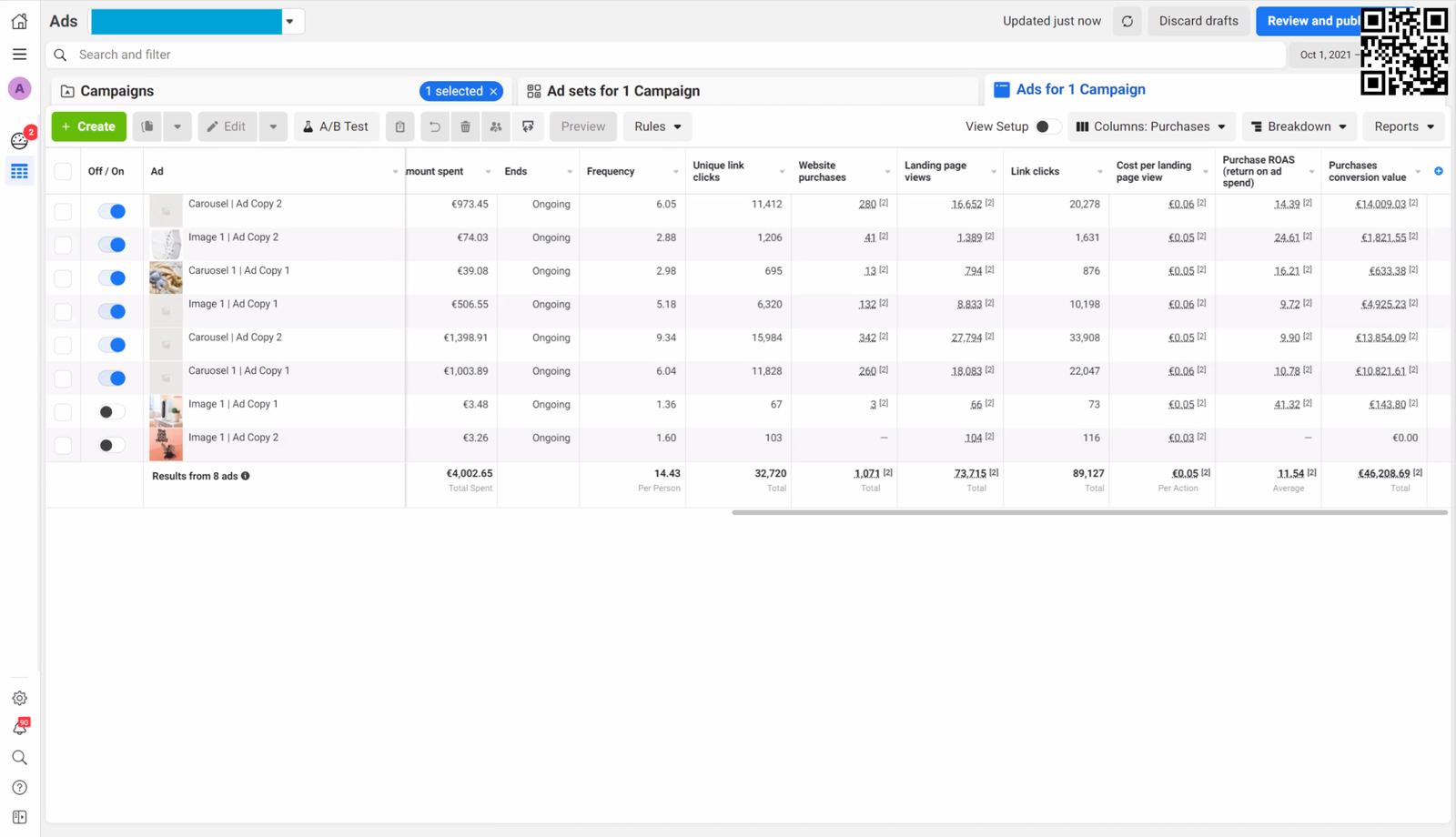1456x837 pixels.
Task: Click the Discard drafts button
Action: (x=1198, y=21)
